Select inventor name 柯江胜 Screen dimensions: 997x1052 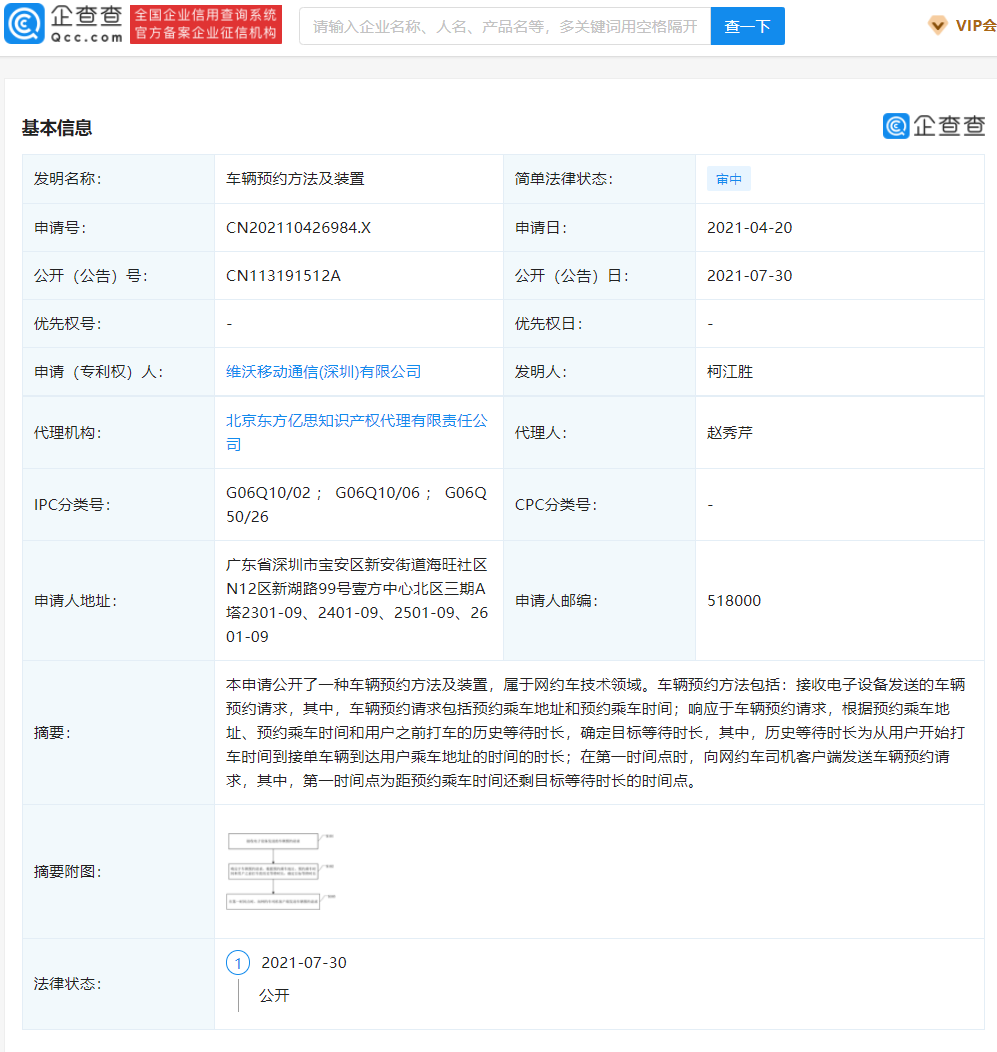click(730, 372)
